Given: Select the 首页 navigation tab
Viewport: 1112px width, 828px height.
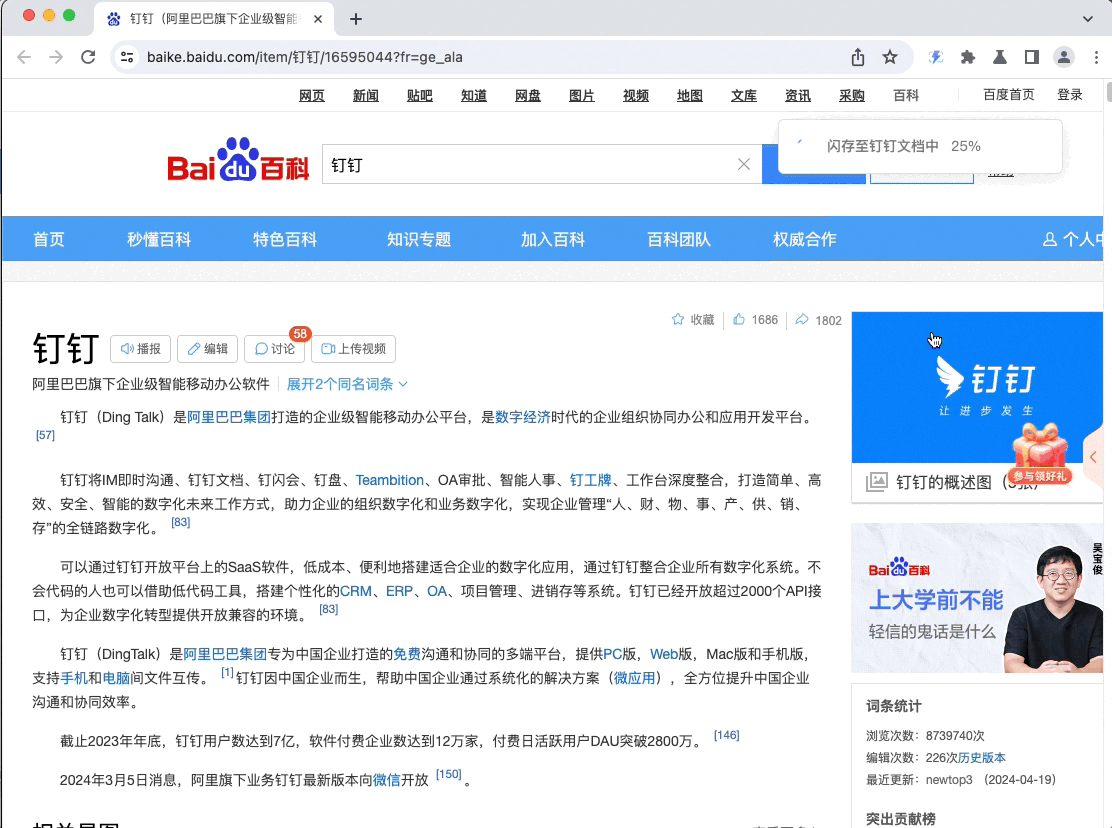Looking at the screenshot, I should pos(49,240).
